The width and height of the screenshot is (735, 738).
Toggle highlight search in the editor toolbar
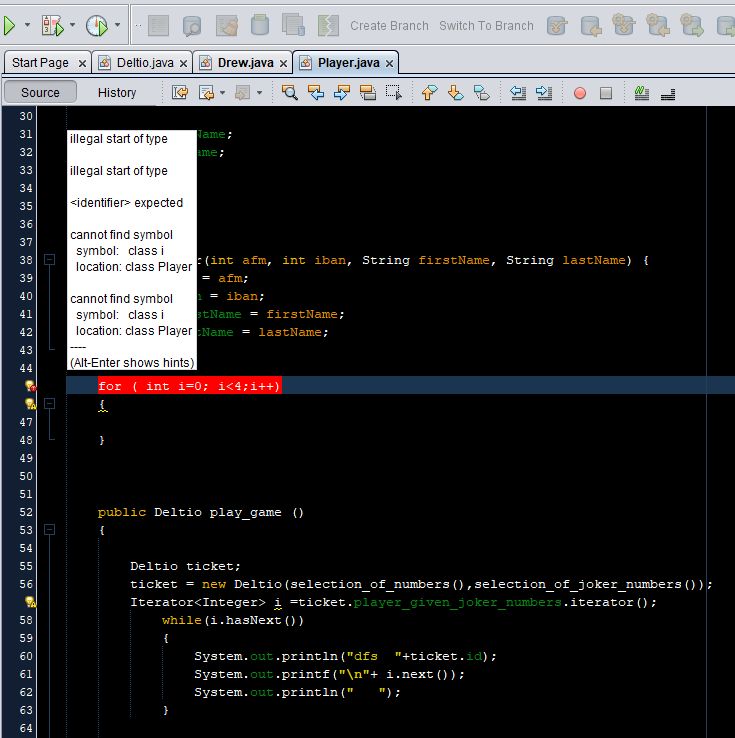point(368,93)
